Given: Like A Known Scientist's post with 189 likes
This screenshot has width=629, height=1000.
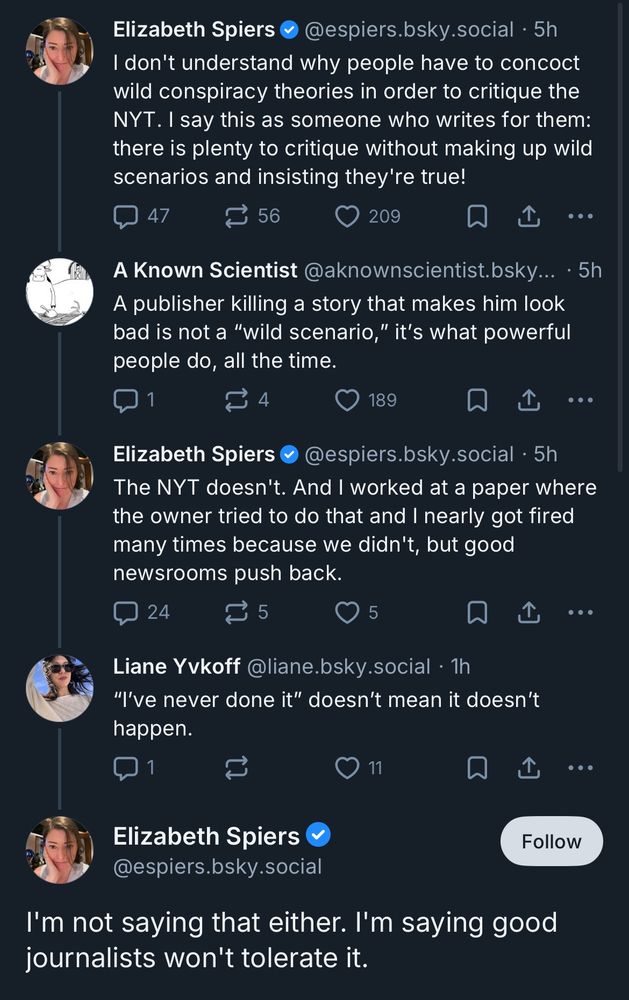Looking at the screenshot, I should pos(347,400).
